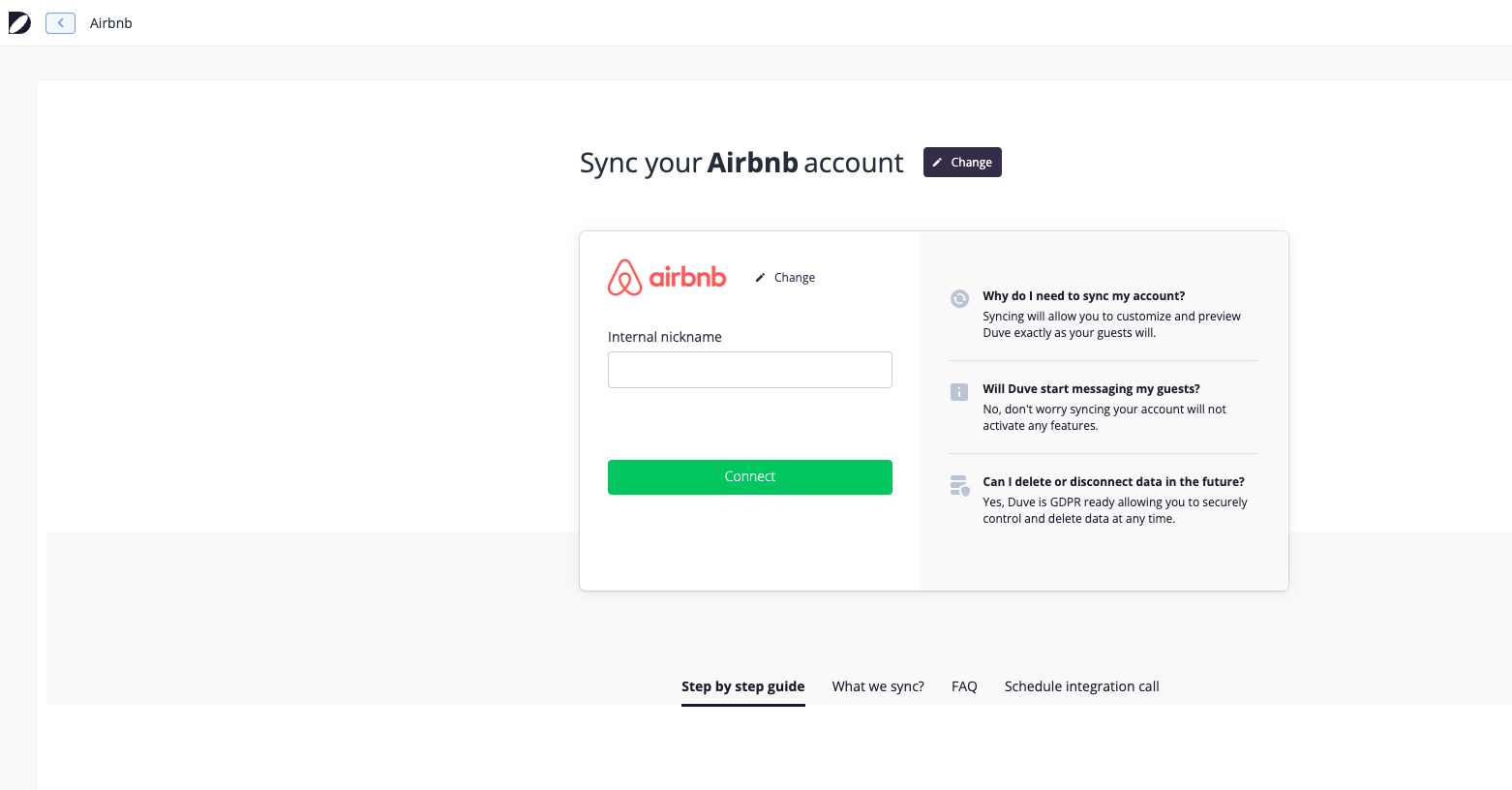Open the Schedule integration call tab
The image size is (1512, 790).
(1081, 686)
